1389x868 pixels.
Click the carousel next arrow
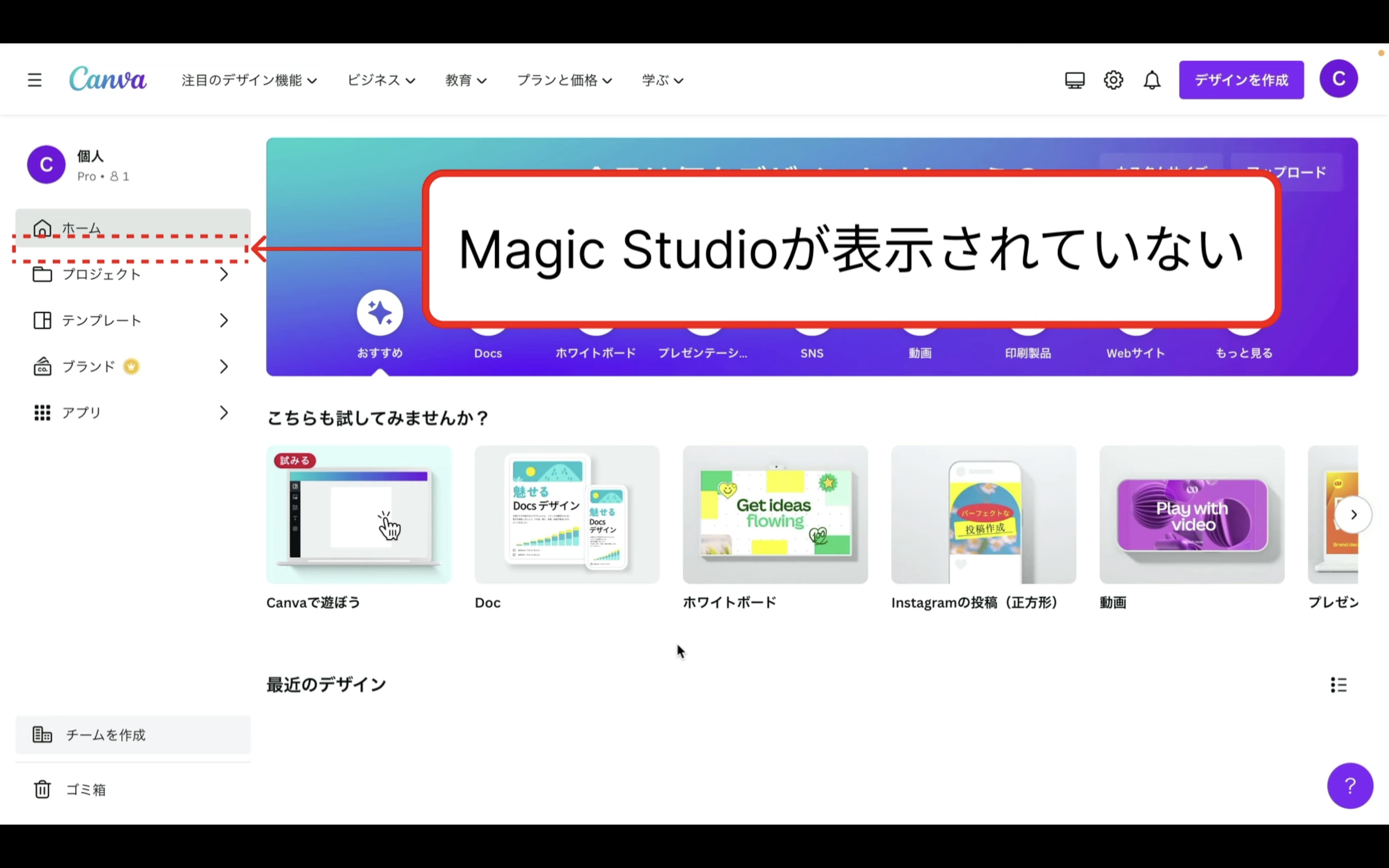pyautogui.click(x=1353, y=515)
